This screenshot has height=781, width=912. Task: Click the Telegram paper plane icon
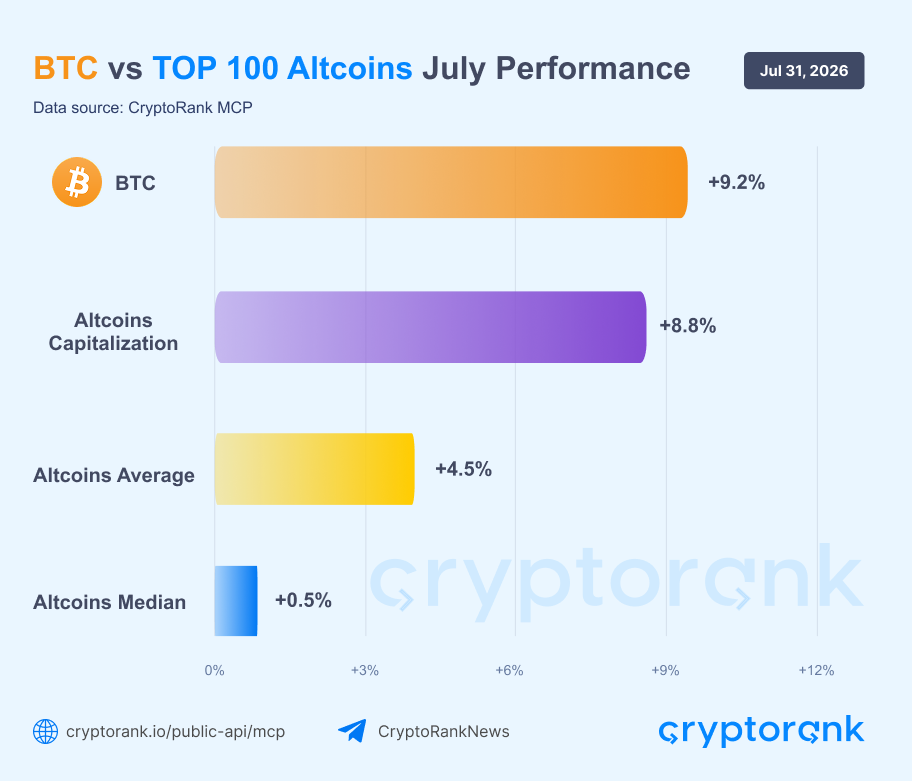(x=352, y=731)
